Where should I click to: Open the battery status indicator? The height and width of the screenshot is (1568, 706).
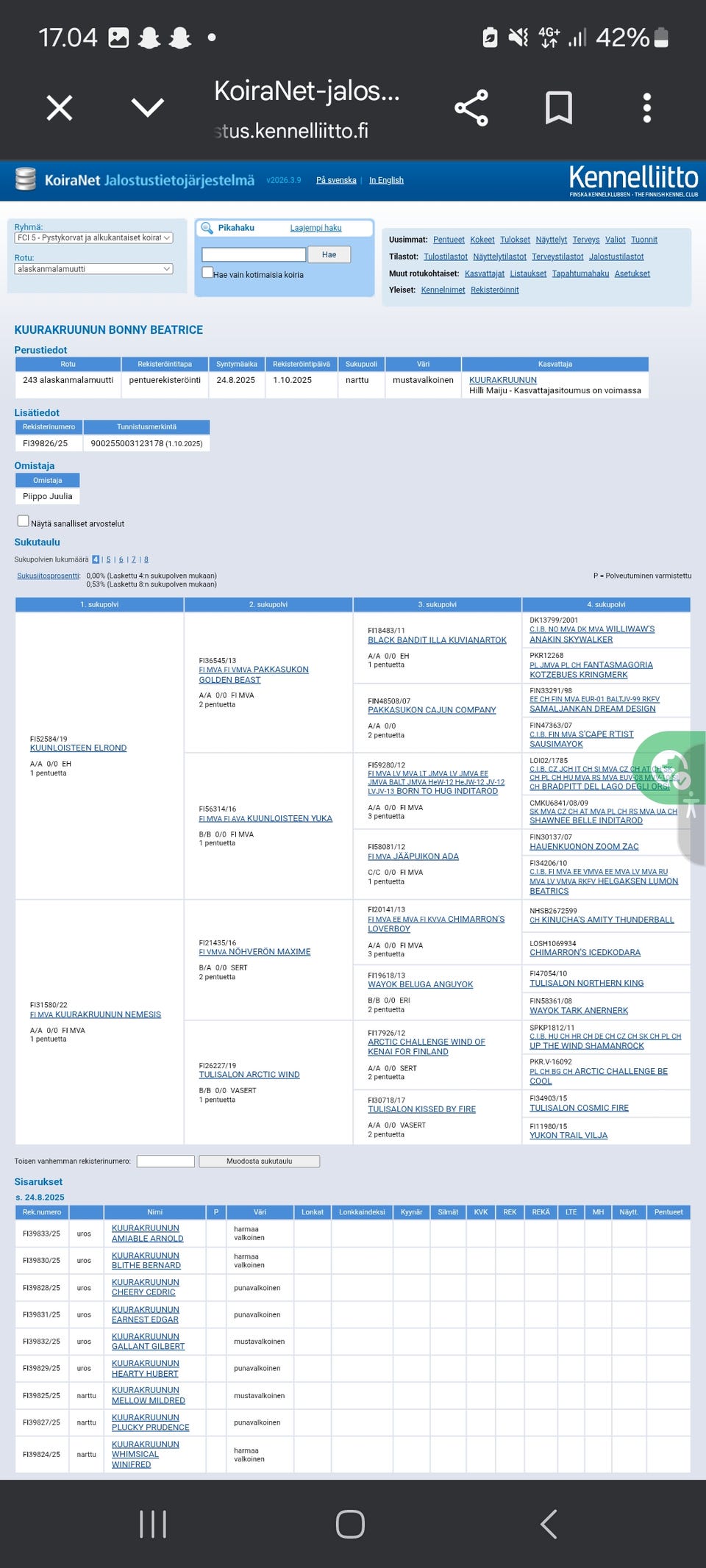point(661,37)
